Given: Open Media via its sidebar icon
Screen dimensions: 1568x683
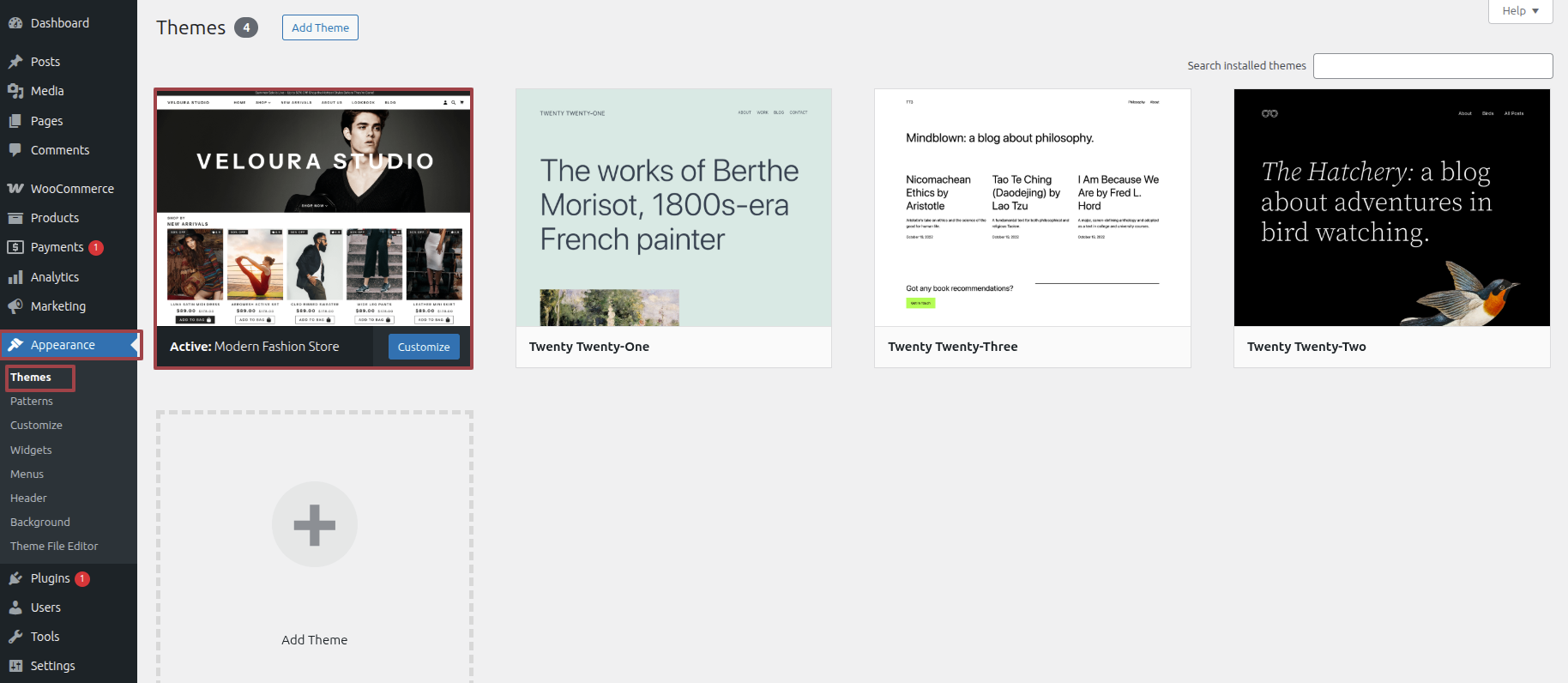Looking at the screenshot, I should [x=15, y=91].
